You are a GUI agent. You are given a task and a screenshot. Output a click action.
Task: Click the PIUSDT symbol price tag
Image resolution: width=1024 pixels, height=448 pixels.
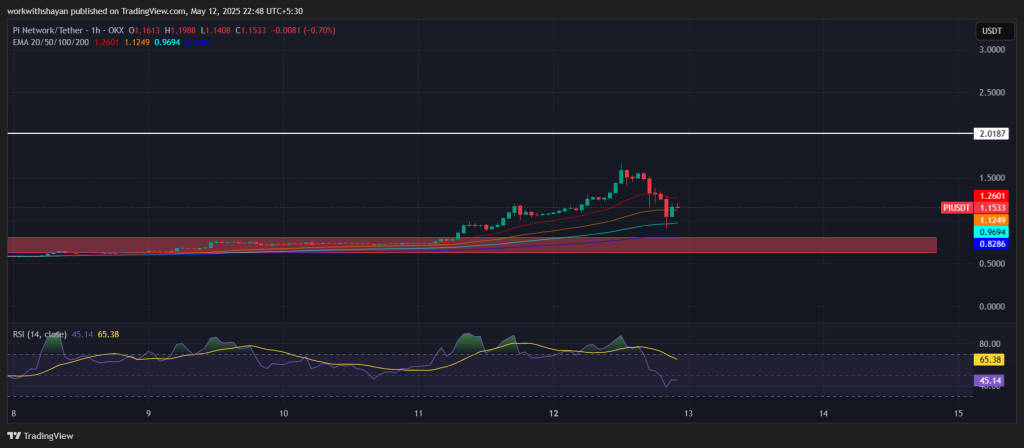tap(957, 208)
